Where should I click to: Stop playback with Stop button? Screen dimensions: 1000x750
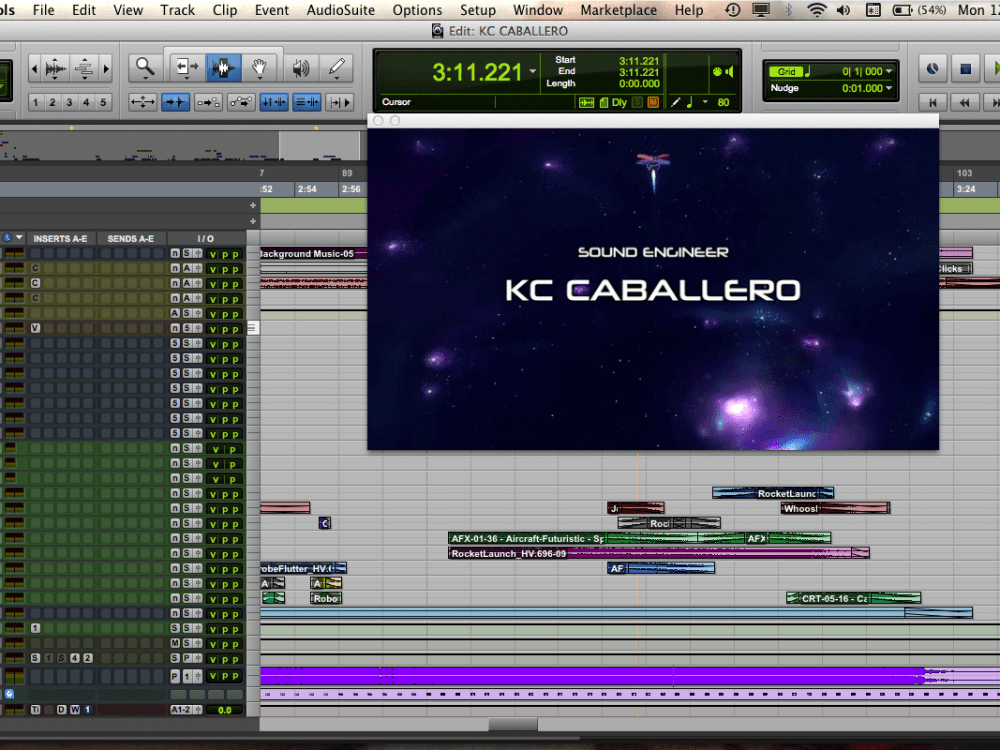click(x=966, y=68)
